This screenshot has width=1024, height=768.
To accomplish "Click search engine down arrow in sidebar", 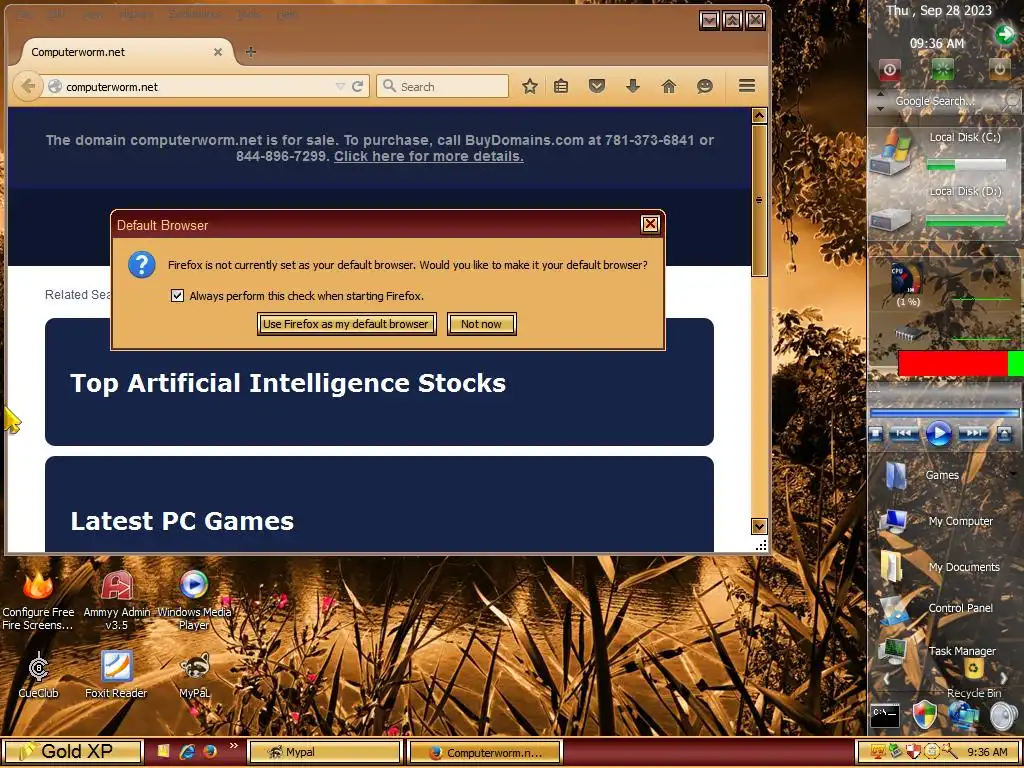I will [x=880, y=108].
